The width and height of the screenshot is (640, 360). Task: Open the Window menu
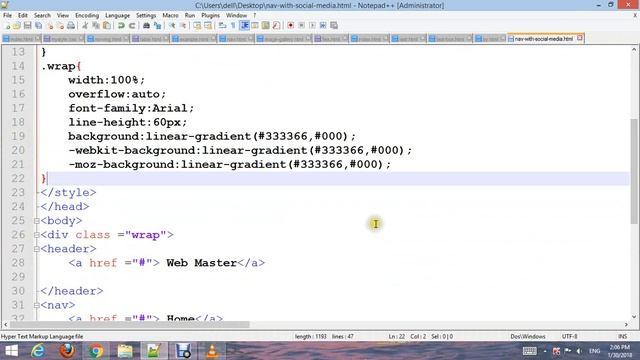pyautogui.click(x=236, y=16)
